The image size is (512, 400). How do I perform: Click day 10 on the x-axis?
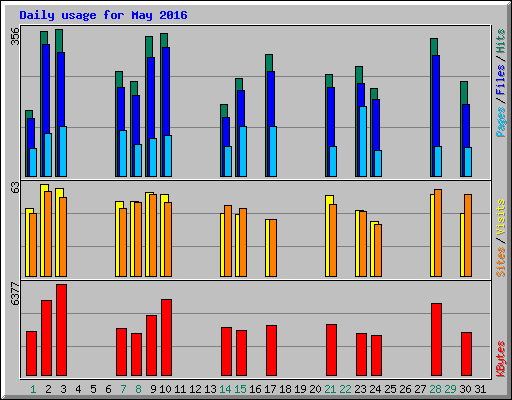click(165, 389)
